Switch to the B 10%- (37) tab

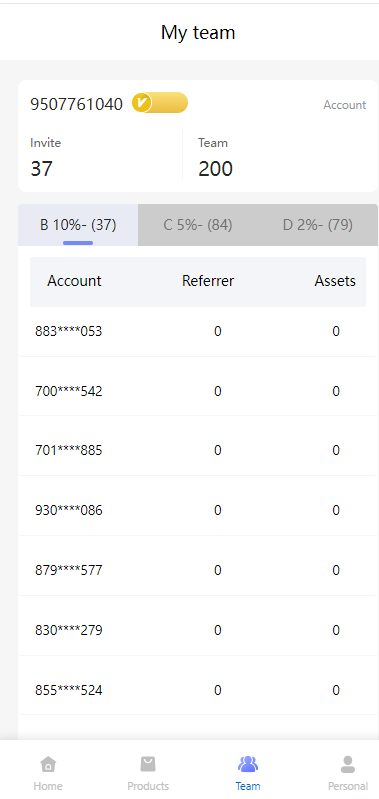(78, 225)
